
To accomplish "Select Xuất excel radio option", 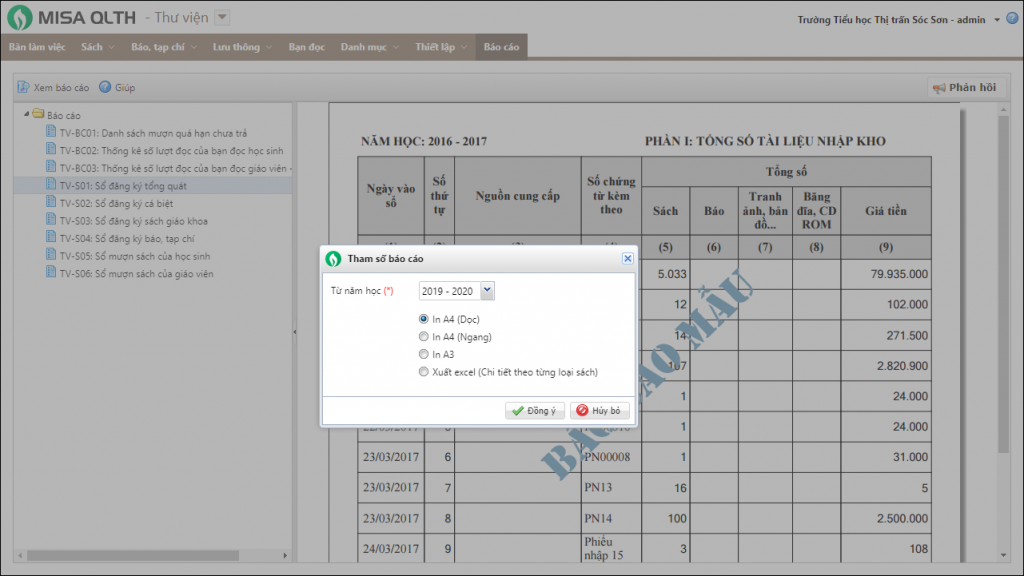I will [424, 372].
